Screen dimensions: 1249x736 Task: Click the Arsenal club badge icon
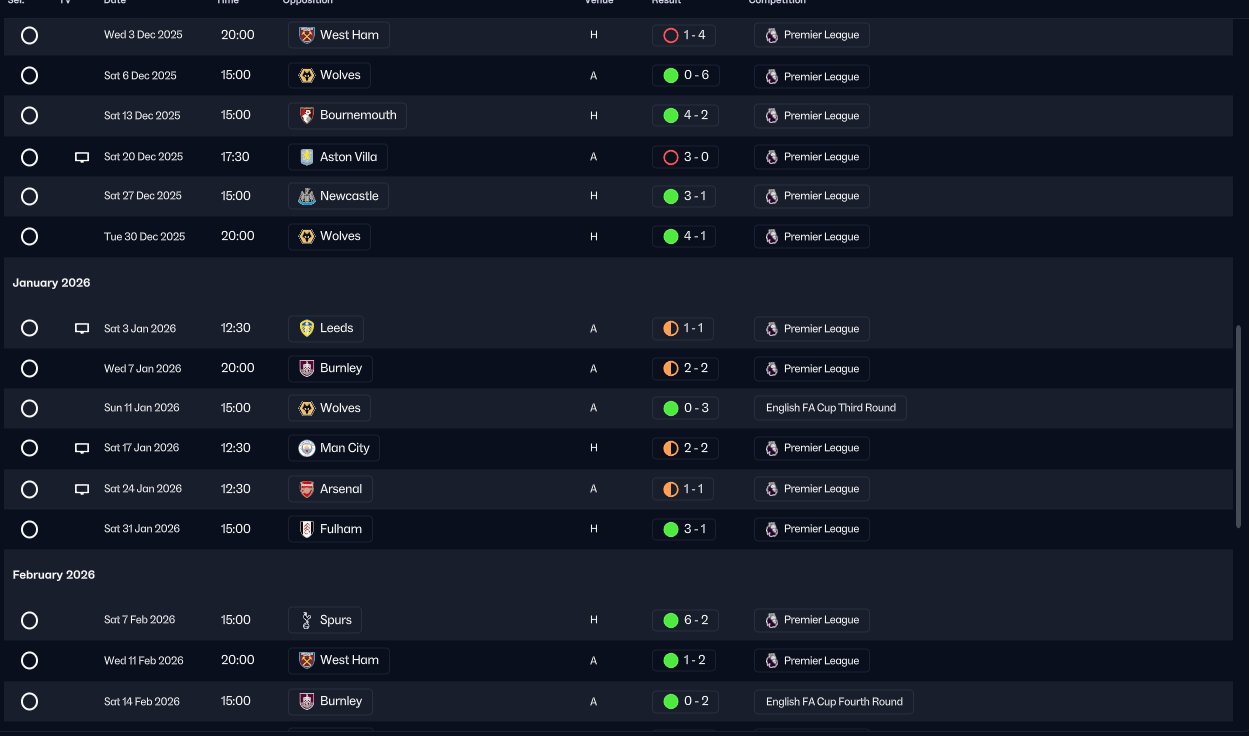point(307,489)
